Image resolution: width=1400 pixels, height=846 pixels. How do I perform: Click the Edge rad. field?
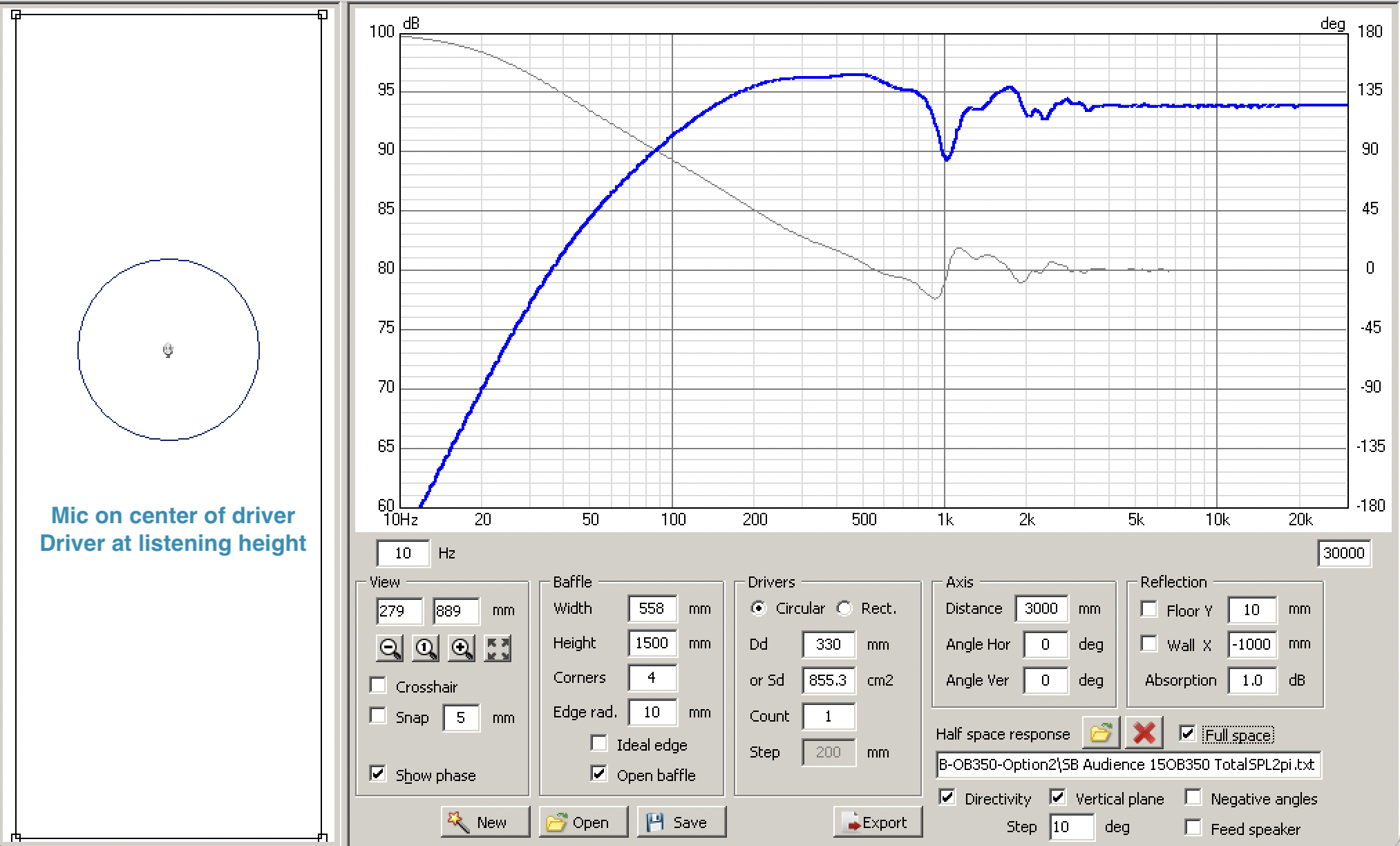click(x=652, y=712)
